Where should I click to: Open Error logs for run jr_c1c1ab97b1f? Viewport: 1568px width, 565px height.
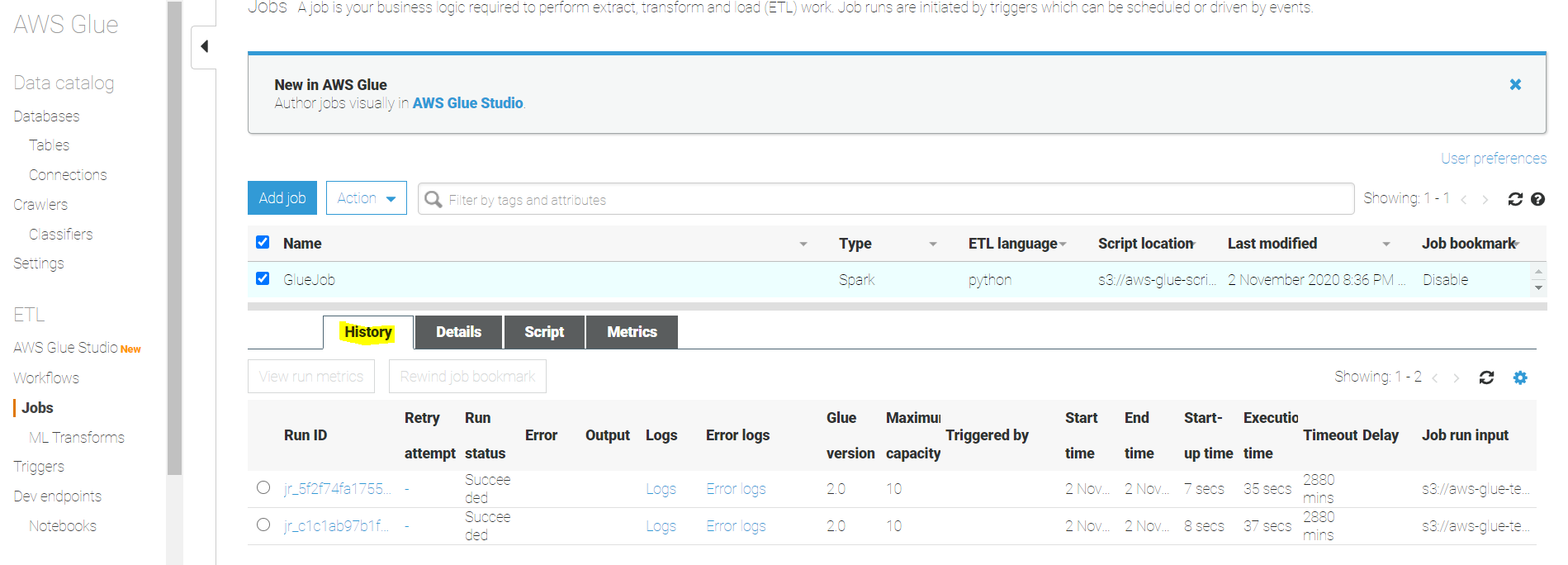(x=736, y=526)
